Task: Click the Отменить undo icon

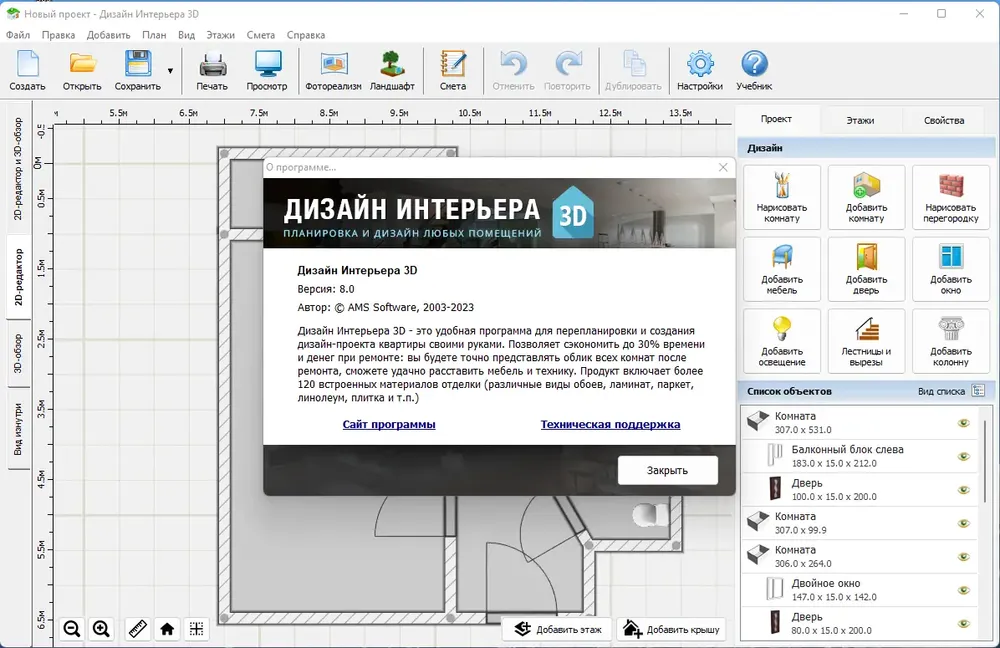Action: 513,71
